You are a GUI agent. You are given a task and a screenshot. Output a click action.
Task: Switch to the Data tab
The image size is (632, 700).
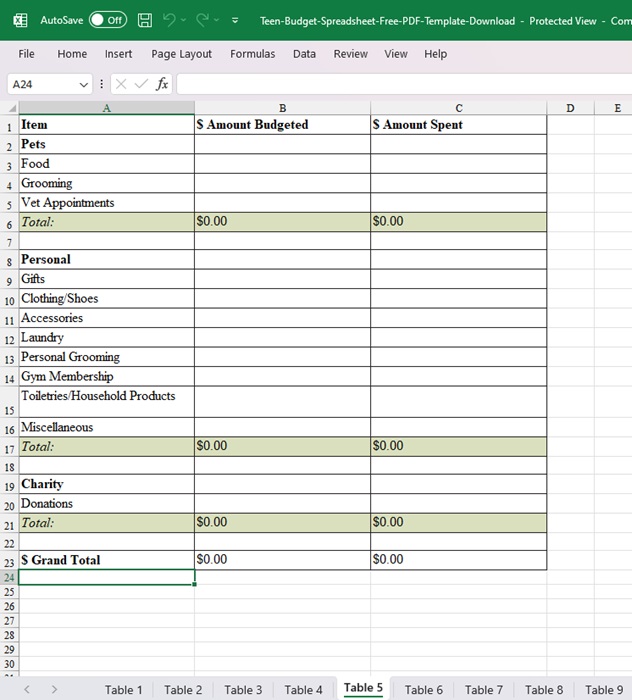(x=304, y=54)
